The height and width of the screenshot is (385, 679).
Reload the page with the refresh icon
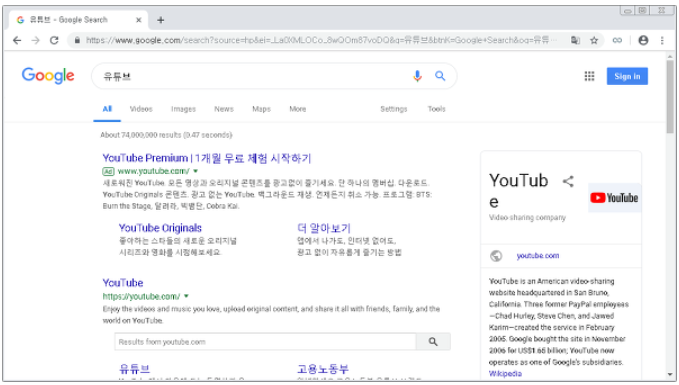(x=54, y=40)
